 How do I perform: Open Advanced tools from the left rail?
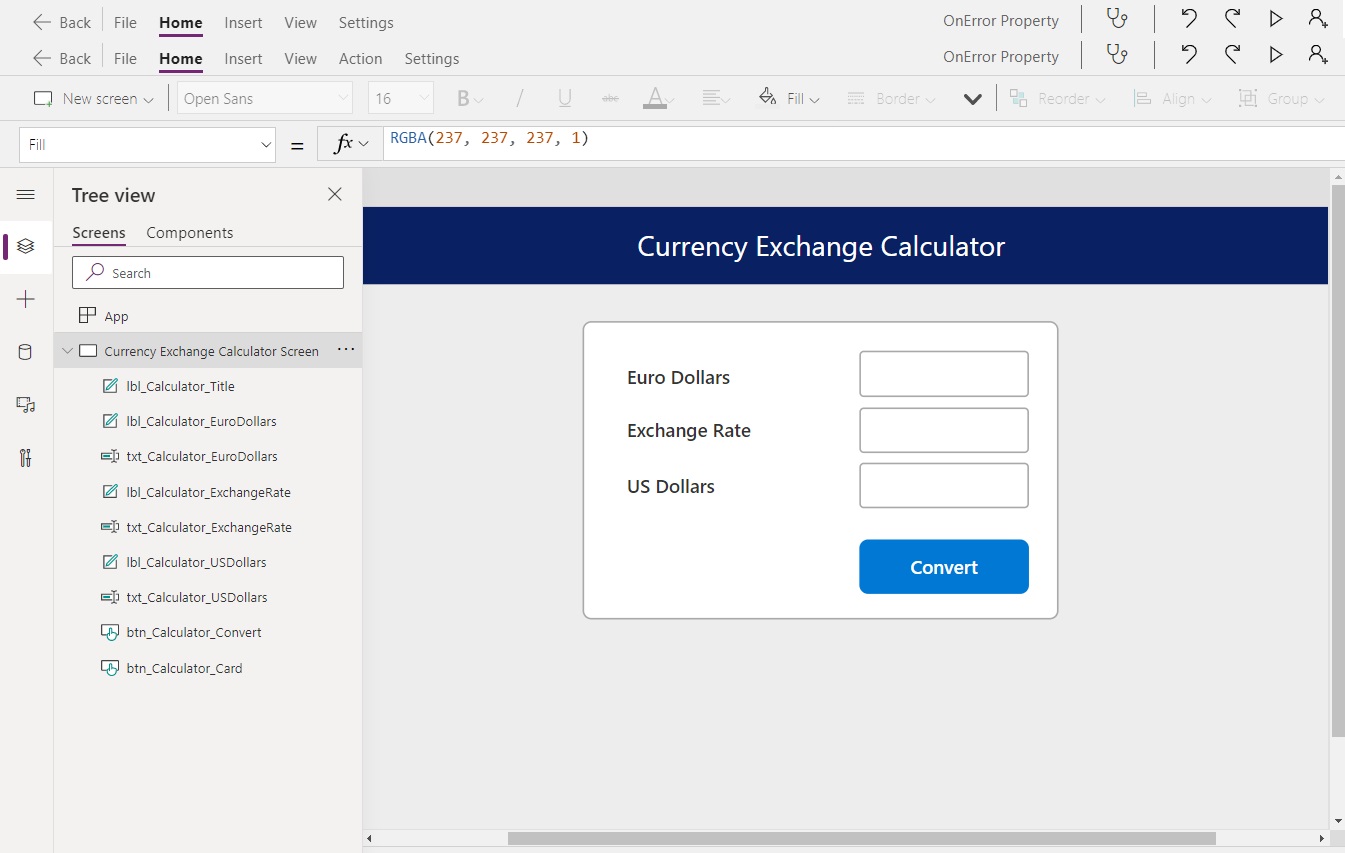(x=25, y=458)
